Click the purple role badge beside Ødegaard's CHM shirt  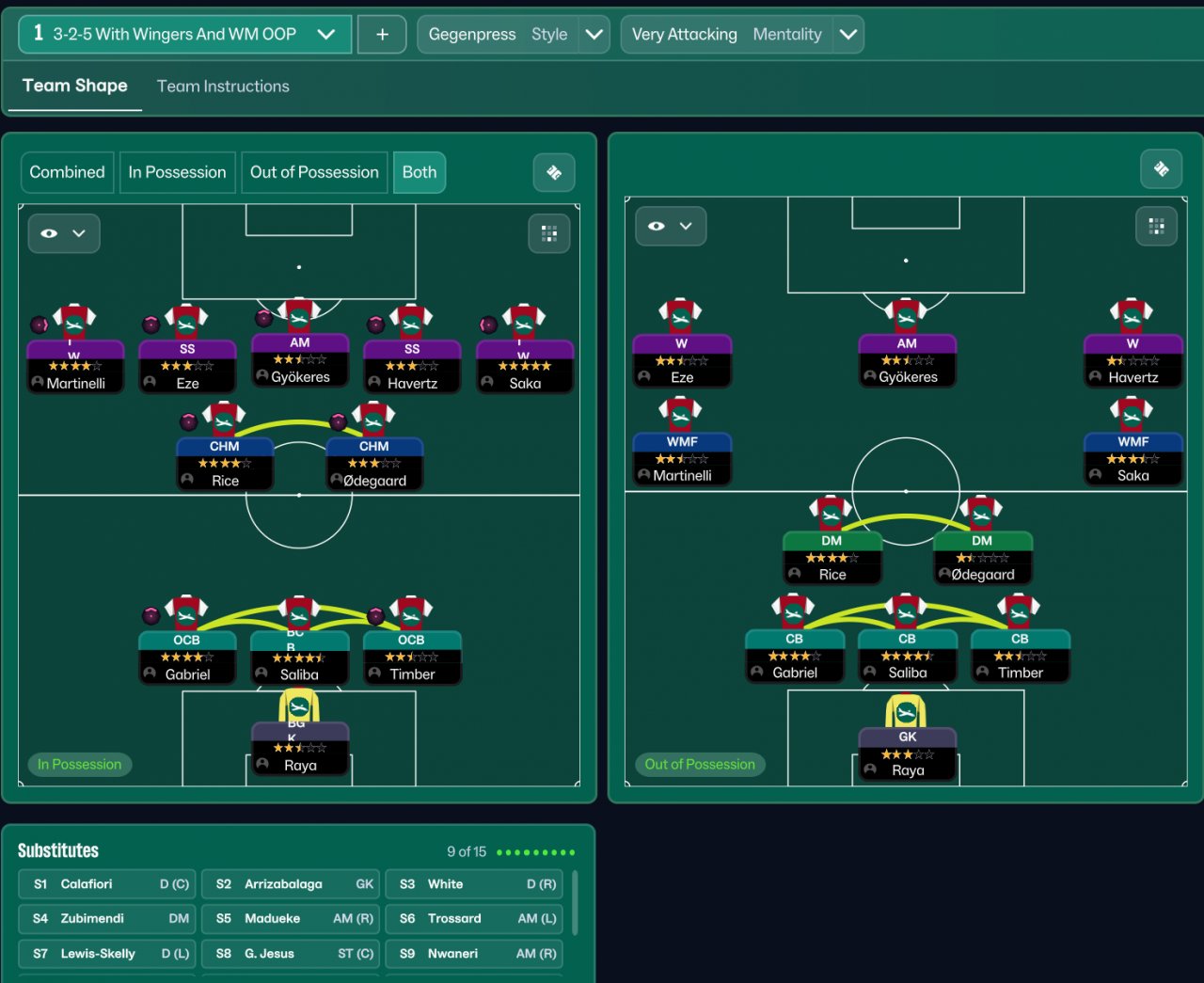339,421
